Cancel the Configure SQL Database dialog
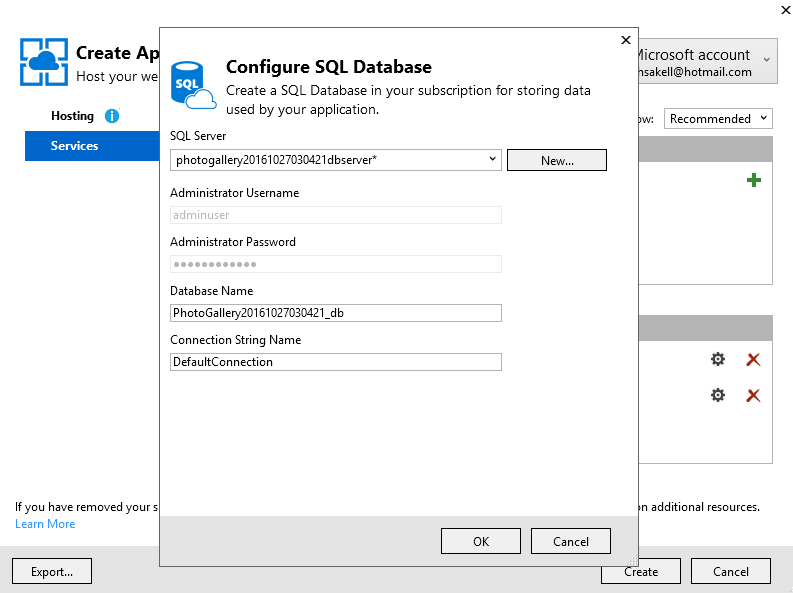Image resolution: width=793 pixels, height=593 pixels. click(x=571, y=541)
